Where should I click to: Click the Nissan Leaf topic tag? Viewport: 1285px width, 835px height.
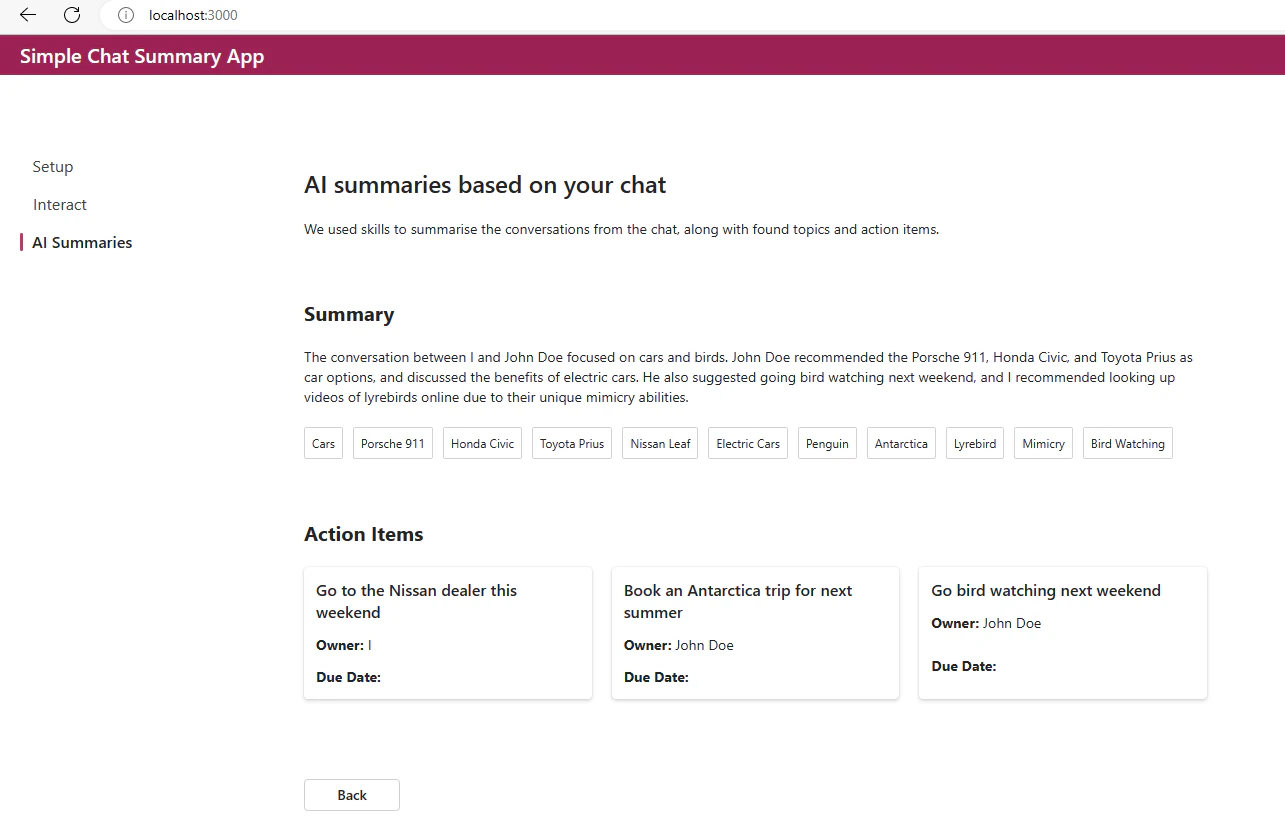[660, 444]
